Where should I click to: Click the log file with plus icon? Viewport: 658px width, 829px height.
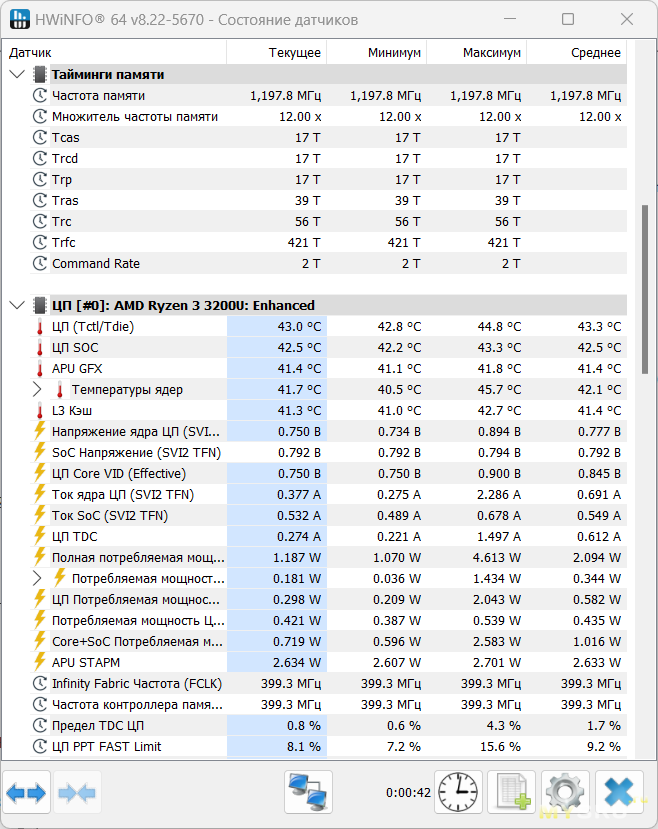pos(512,791)
